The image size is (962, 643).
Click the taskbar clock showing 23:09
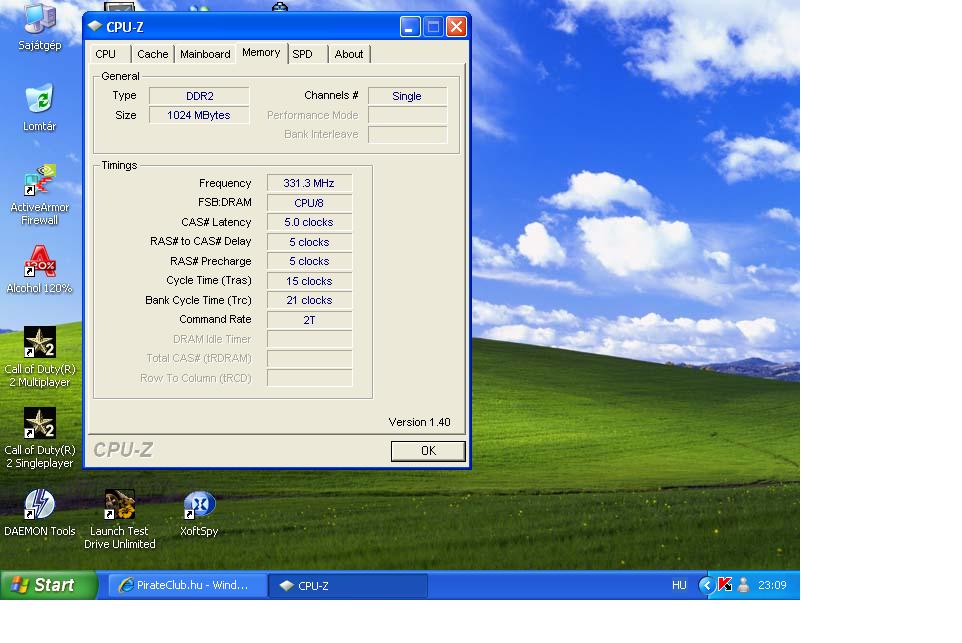click(x=772, y=585)
